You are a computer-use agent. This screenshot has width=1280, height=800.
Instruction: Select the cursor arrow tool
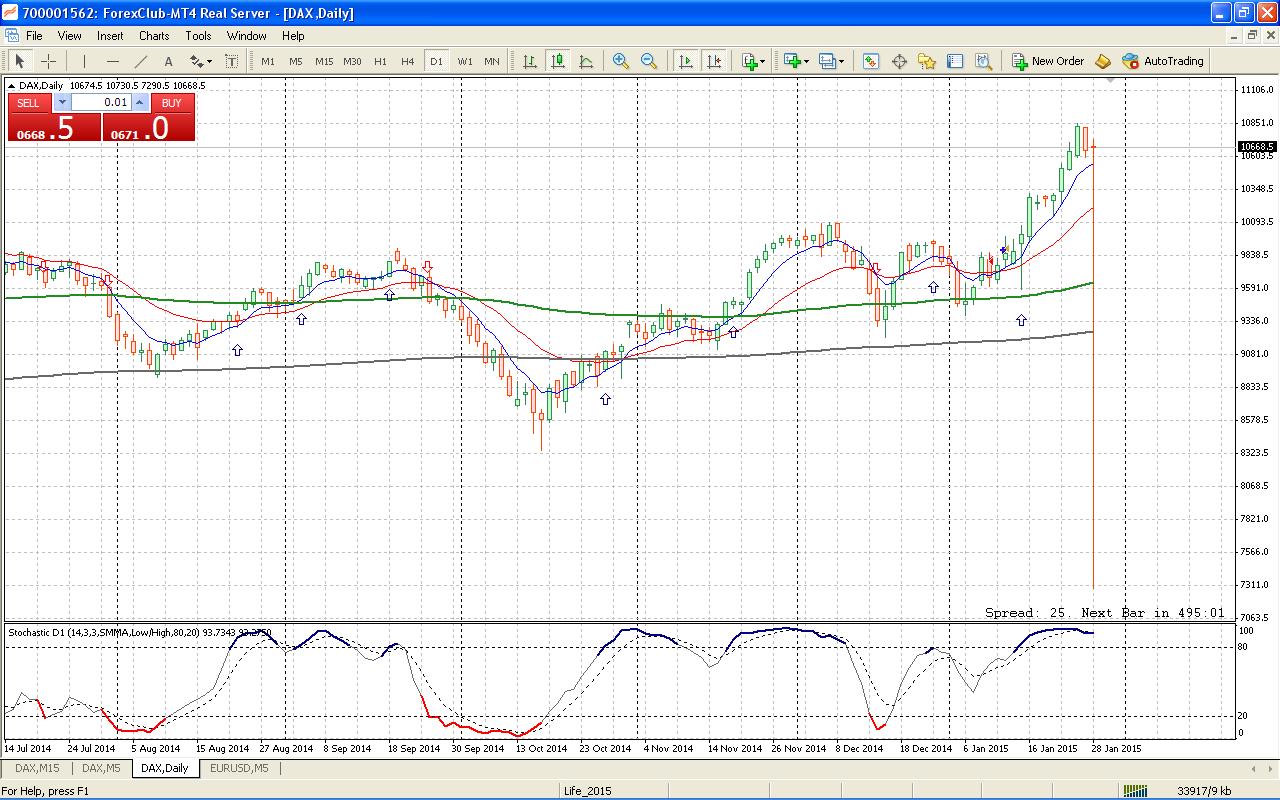coord(19,61)
